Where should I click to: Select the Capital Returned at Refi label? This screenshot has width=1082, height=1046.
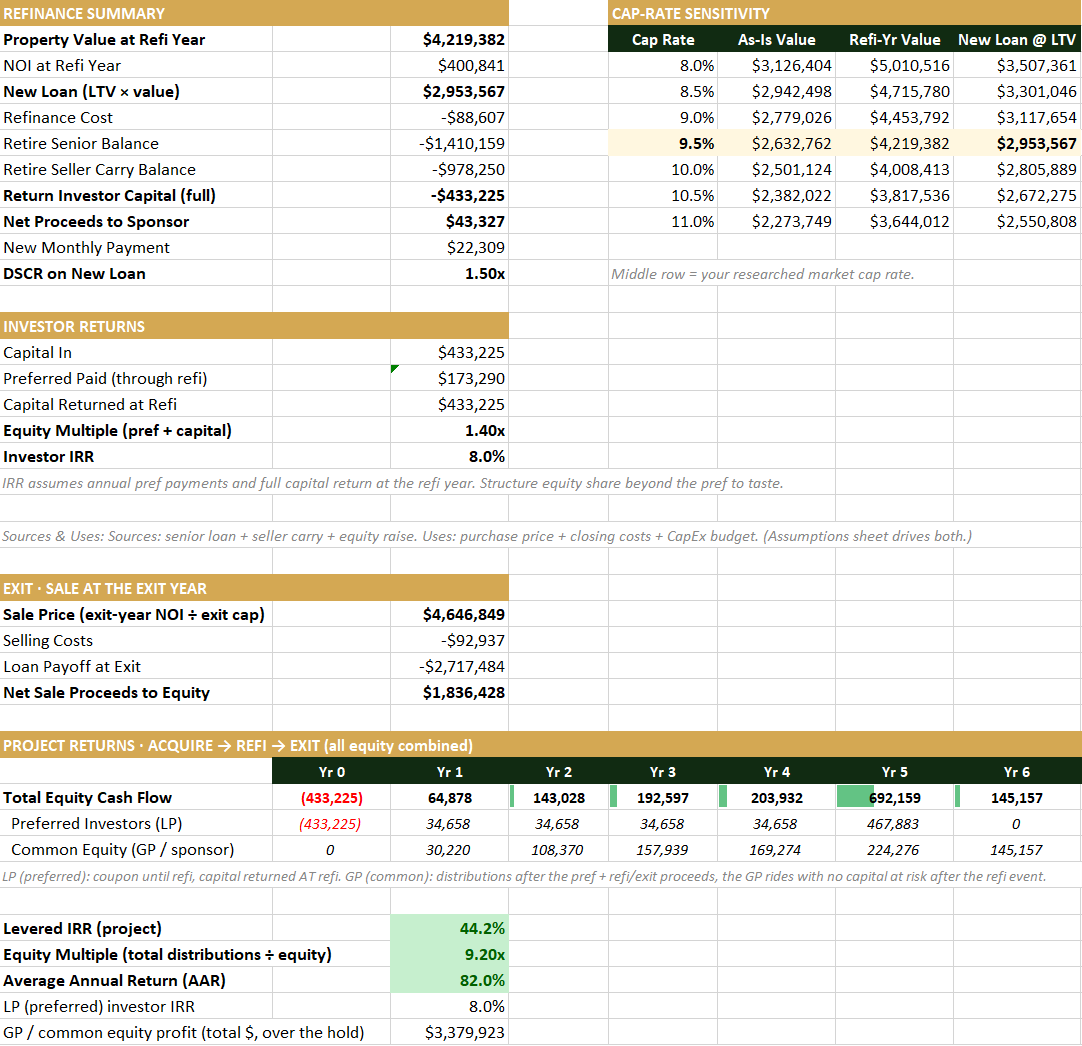point(90,405)
